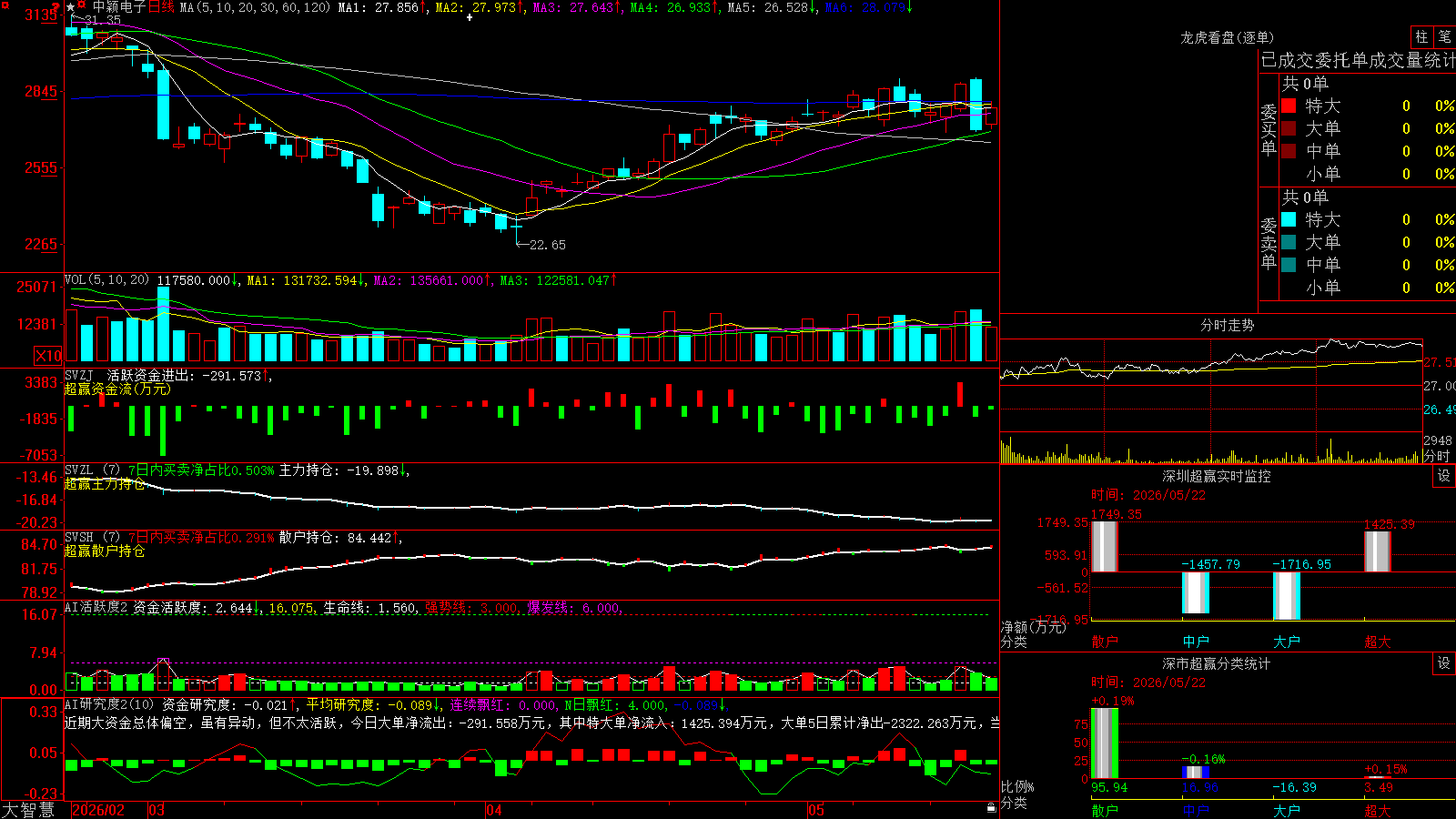Switch 龙虎看盘 to 柱 view
The image size is (1456, 819).
click(x=1421, y=36)
